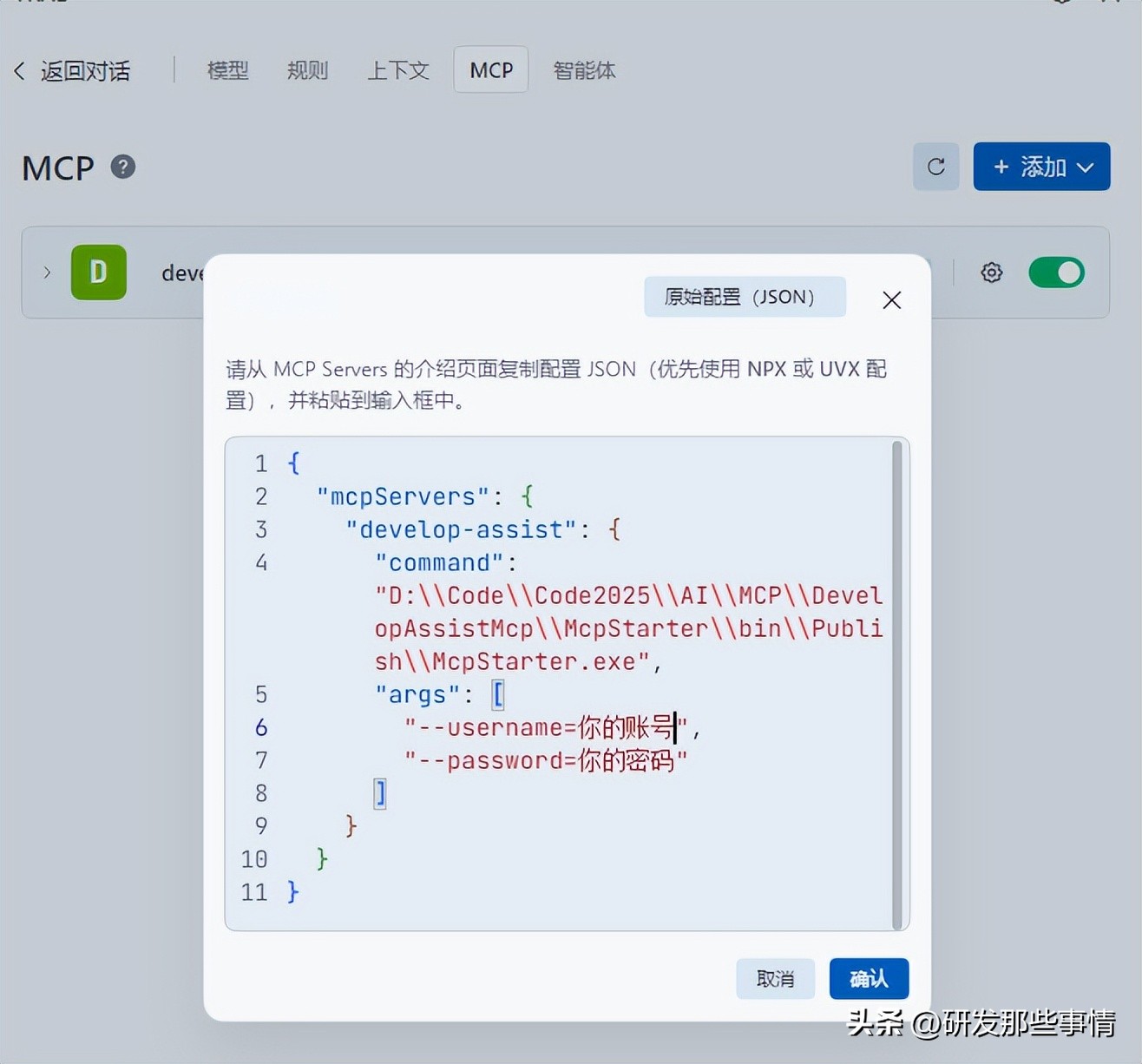Refresh the MCP server list

(x=935, y=167)
